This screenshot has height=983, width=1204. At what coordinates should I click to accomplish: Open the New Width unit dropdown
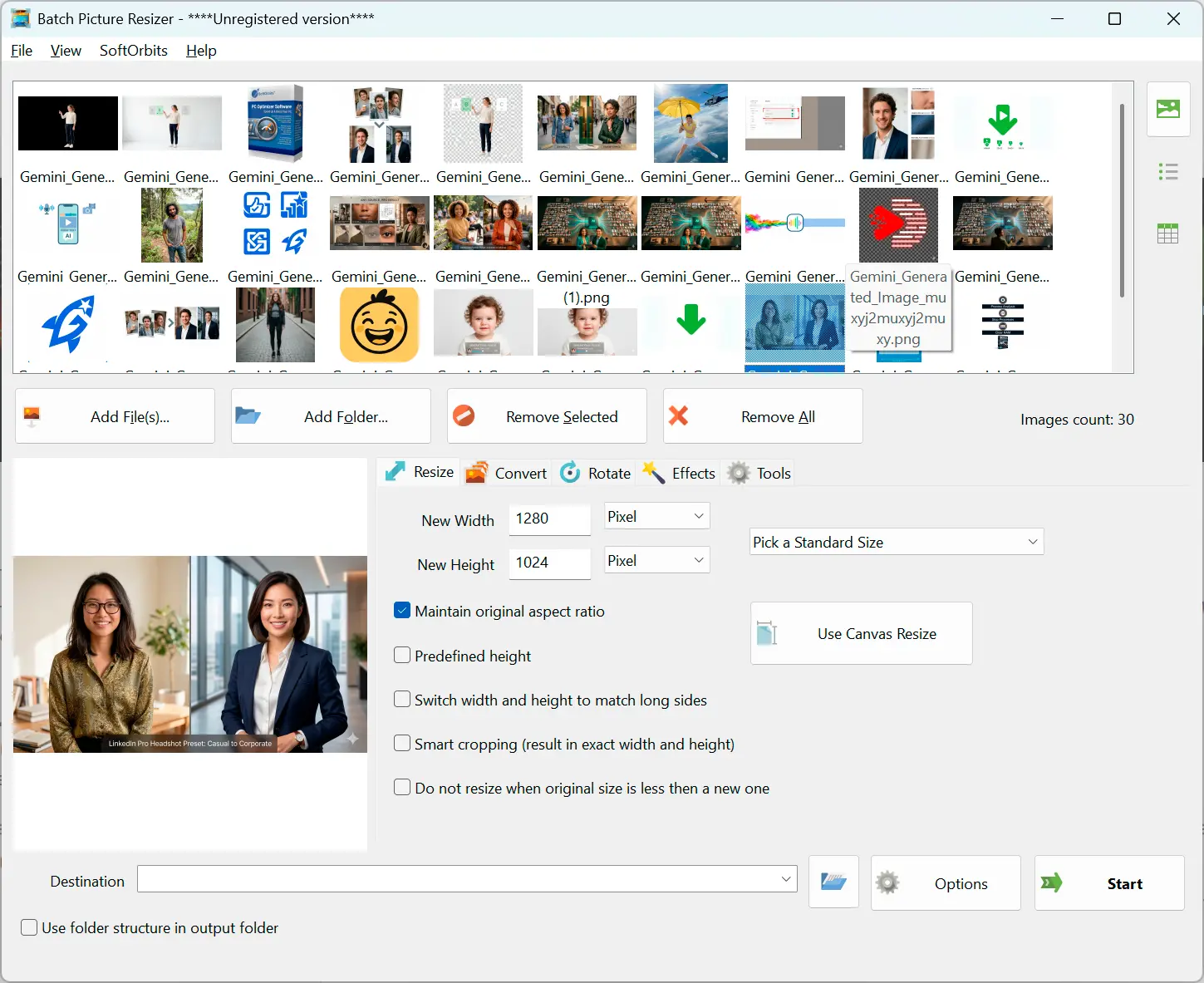tap(656, 516)
